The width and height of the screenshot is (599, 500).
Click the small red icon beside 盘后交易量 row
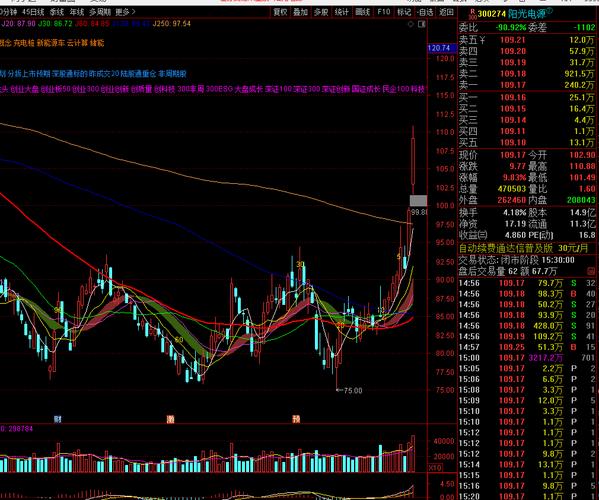click(x=591, y=271)
